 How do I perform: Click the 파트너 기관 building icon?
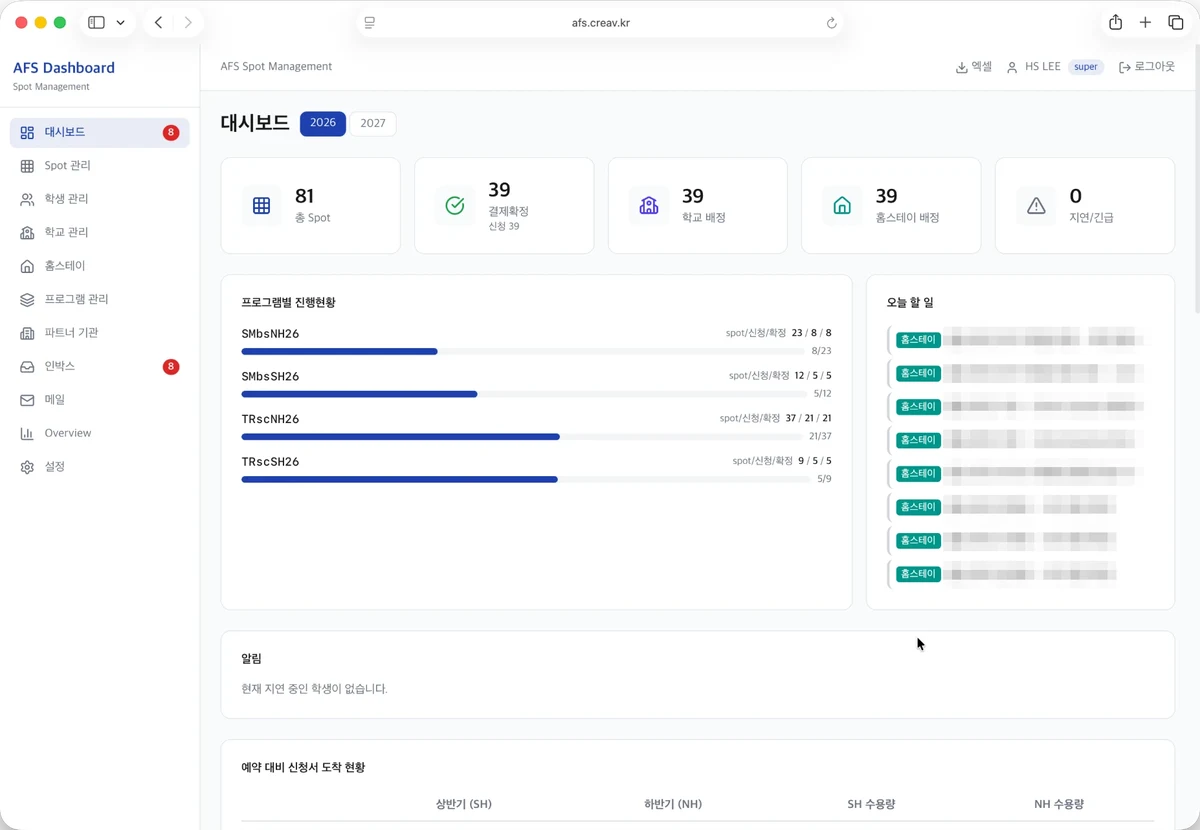pos(27,333)
